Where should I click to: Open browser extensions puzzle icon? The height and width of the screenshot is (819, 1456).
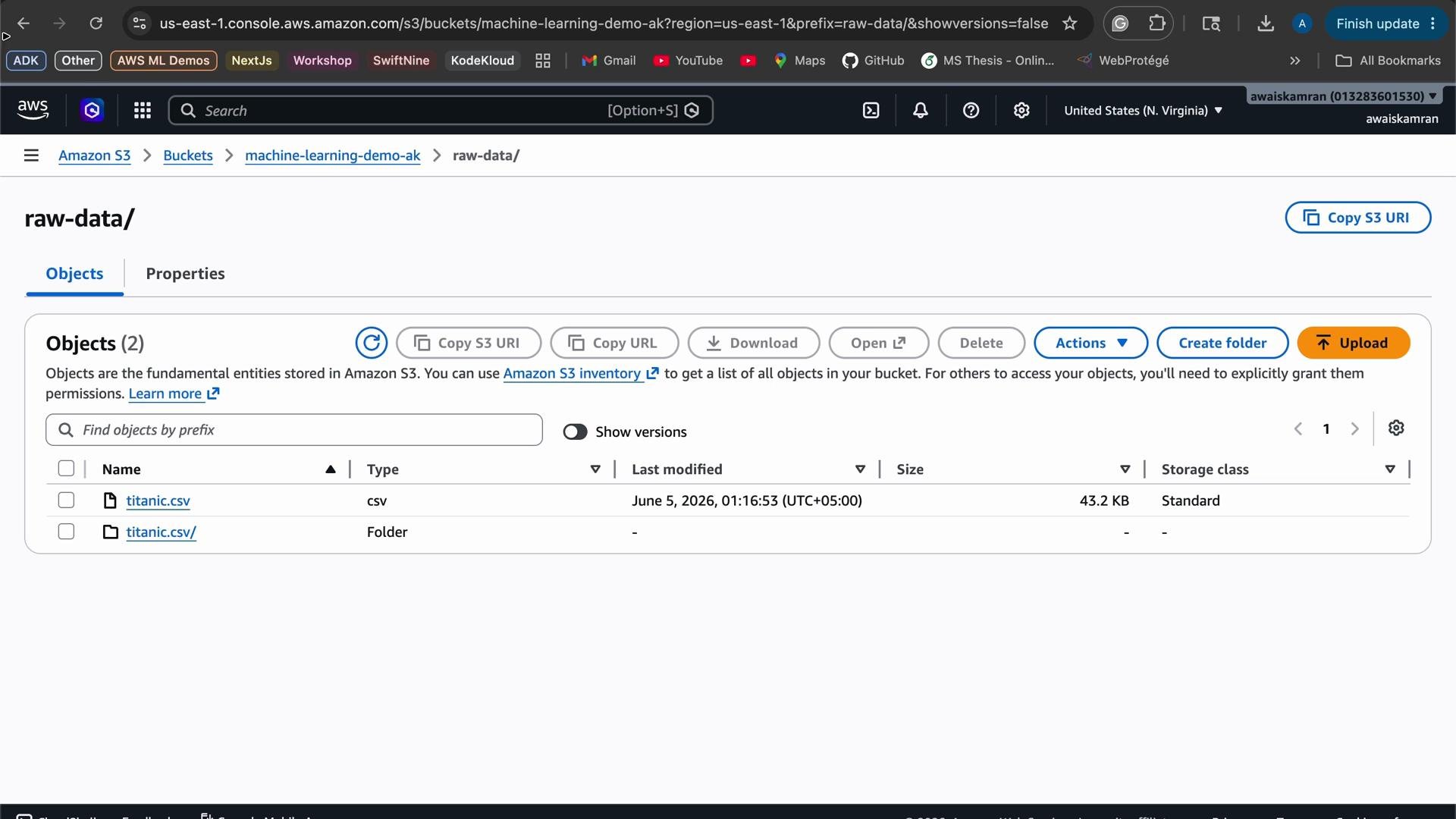(1156, 24)
